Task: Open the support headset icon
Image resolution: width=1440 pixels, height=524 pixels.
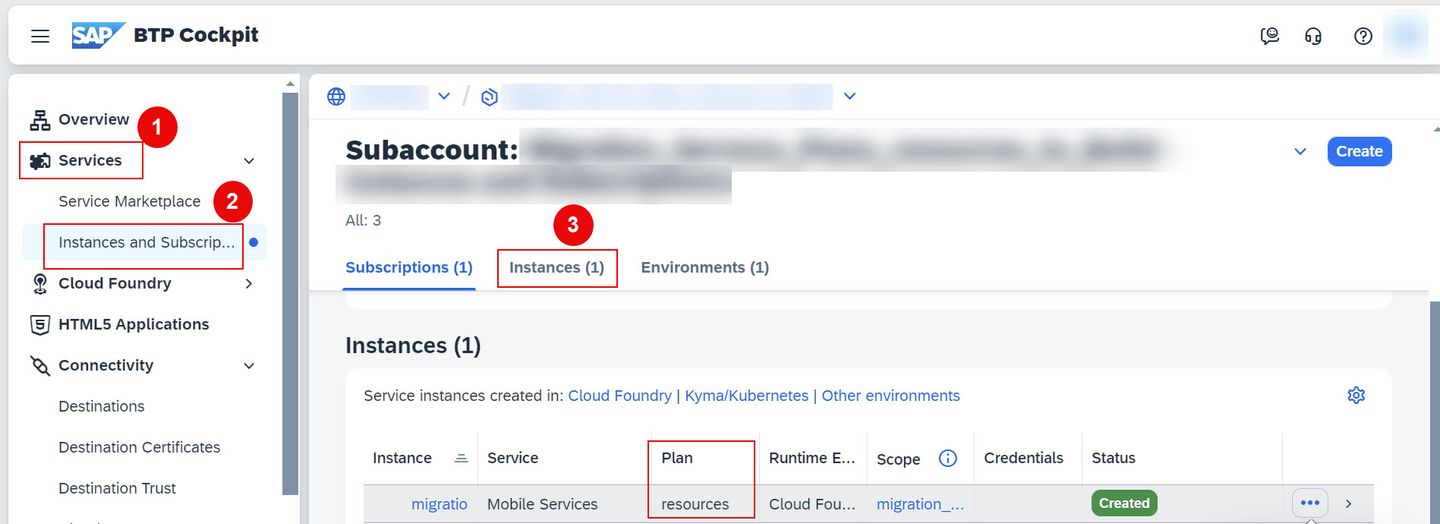Action: (x=1314, y=36)
